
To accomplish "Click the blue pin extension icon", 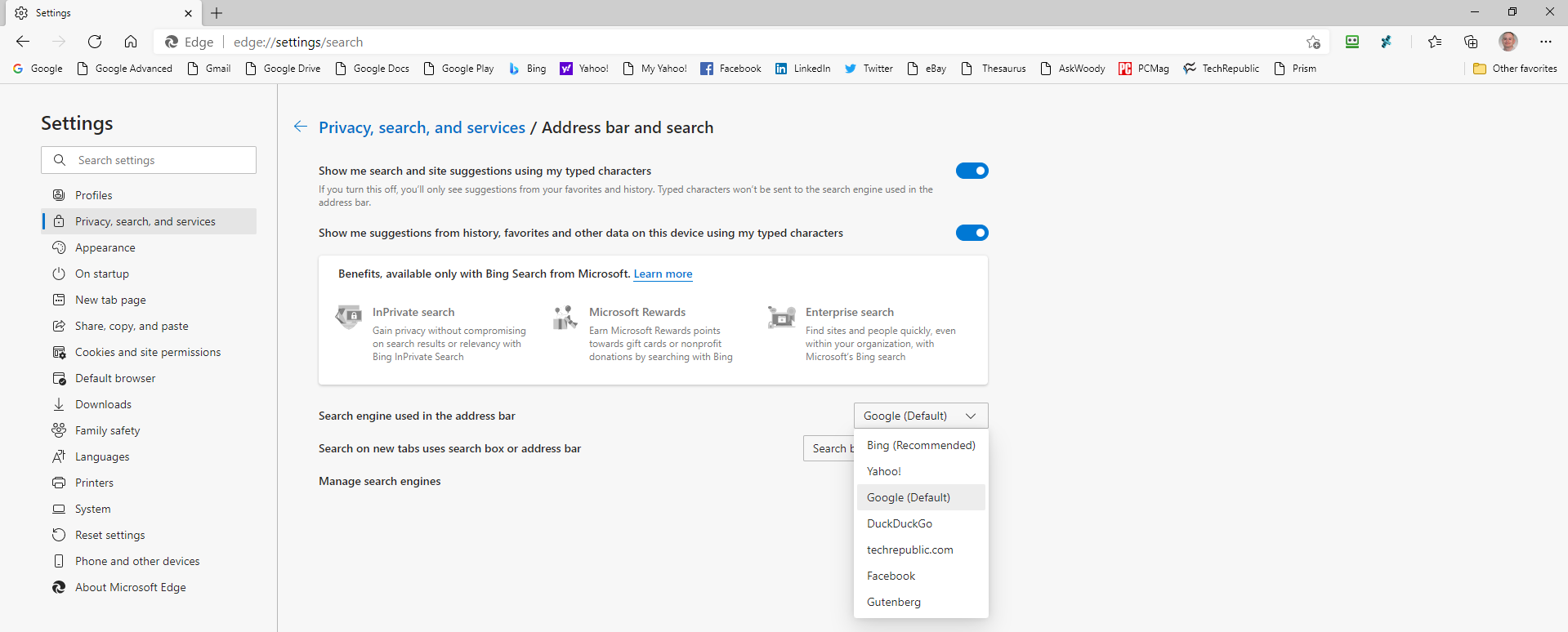I will pos(1387,42).
